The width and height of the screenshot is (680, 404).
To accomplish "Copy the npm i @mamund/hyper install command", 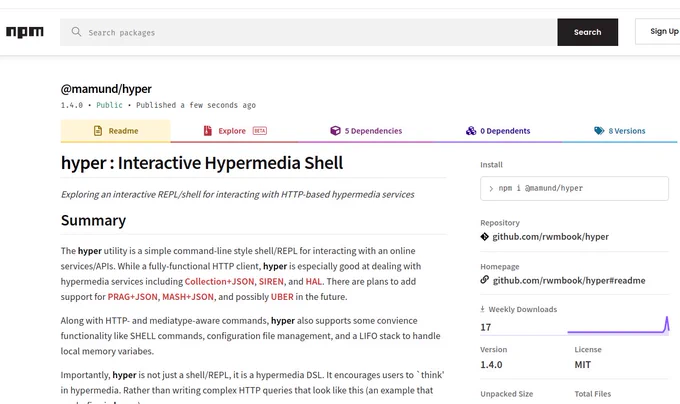I will coord(574,188).
